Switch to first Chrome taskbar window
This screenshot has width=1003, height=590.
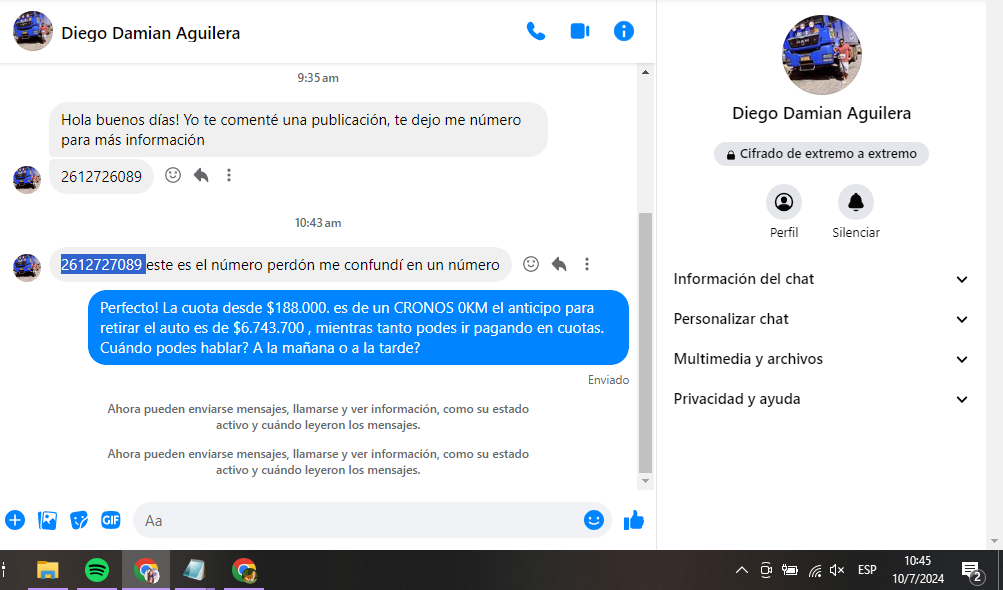tap(146, 570)
